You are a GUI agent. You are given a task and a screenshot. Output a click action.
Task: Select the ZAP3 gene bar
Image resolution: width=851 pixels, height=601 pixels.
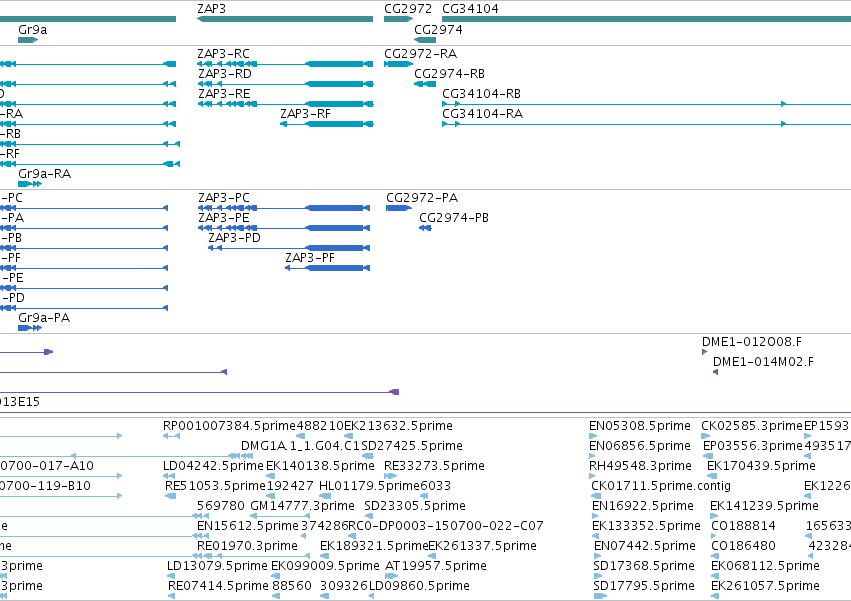(285, 19)
